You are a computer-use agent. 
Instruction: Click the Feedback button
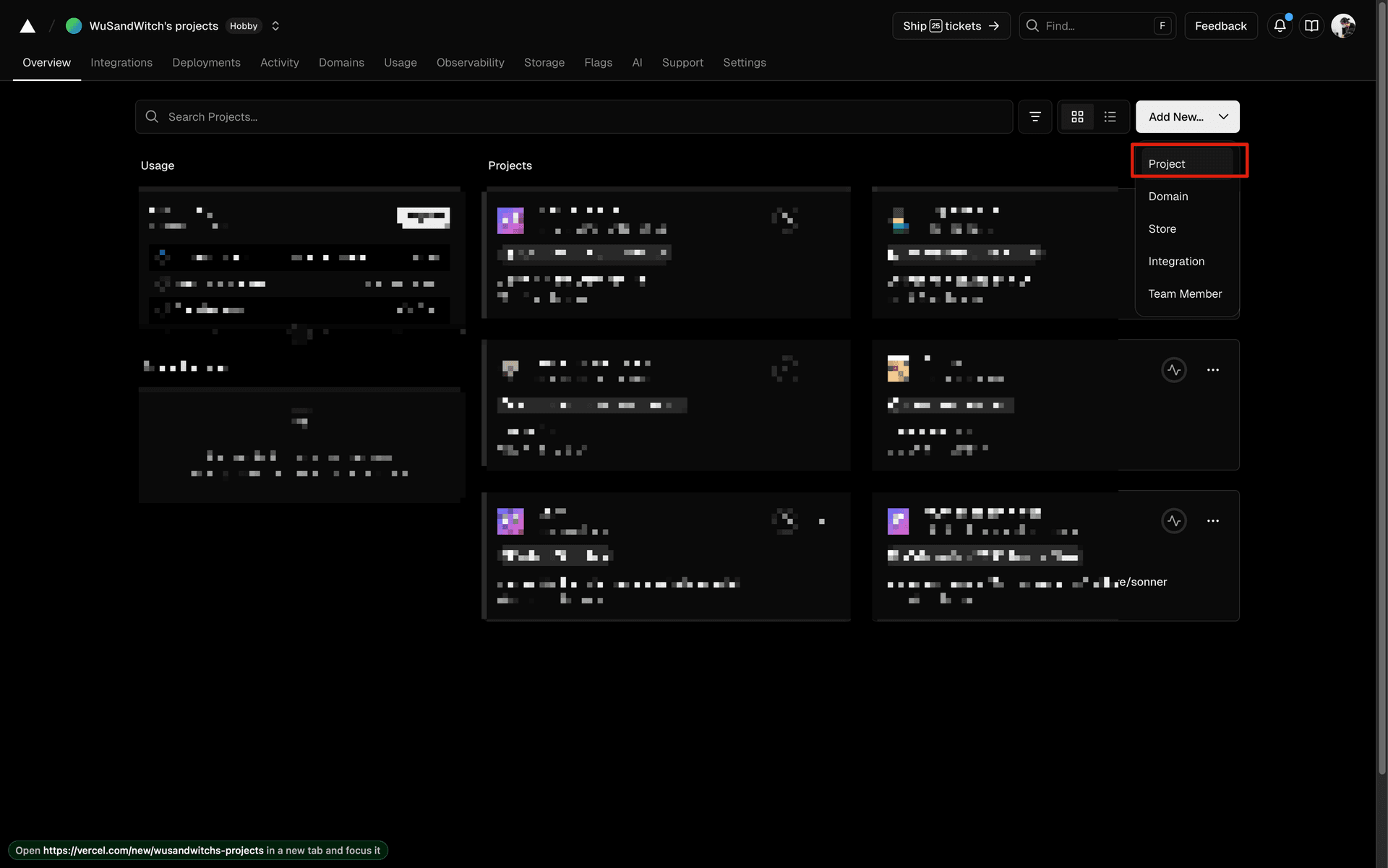[1220, 26]
